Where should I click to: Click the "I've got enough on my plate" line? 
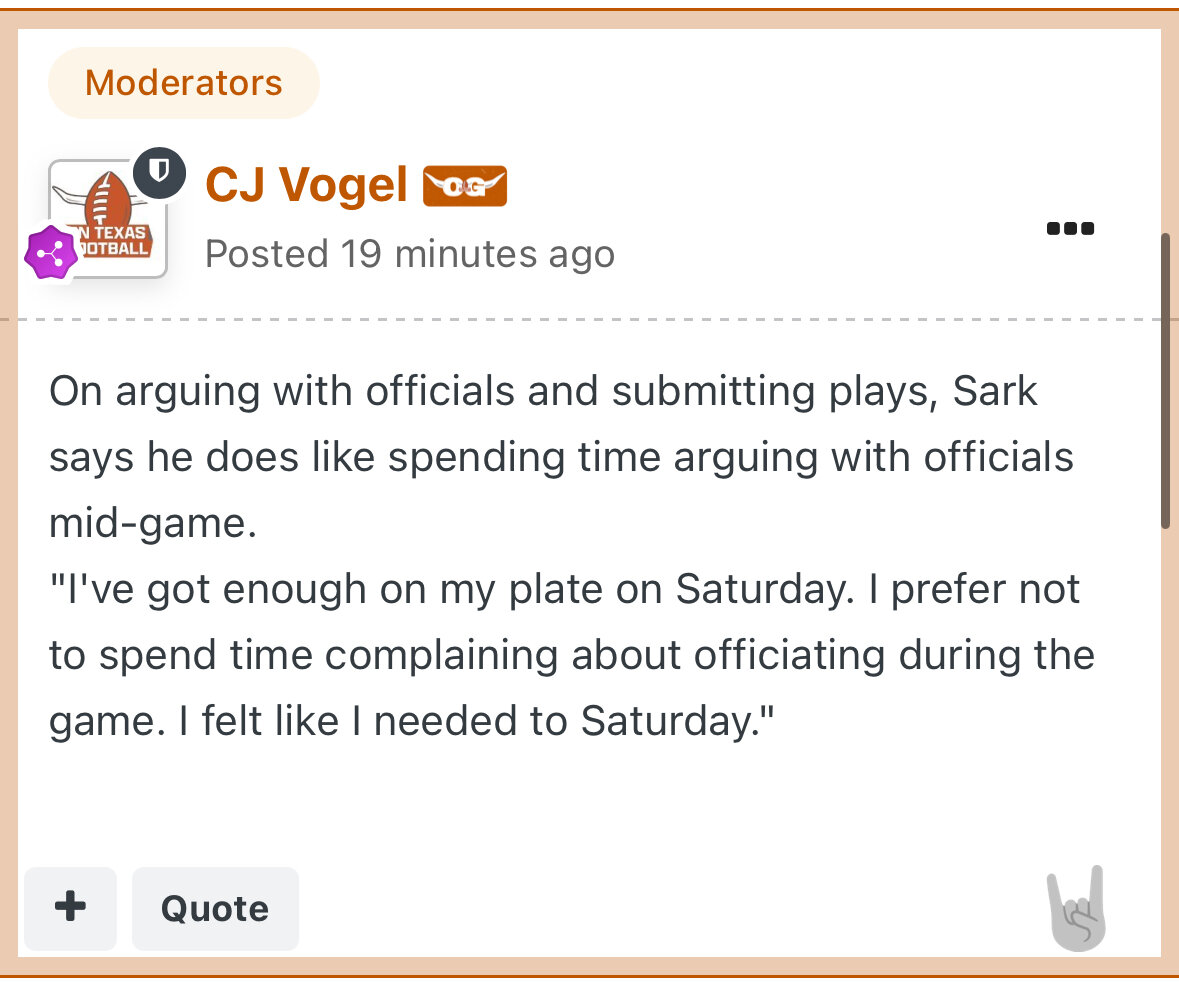point(564,589)
